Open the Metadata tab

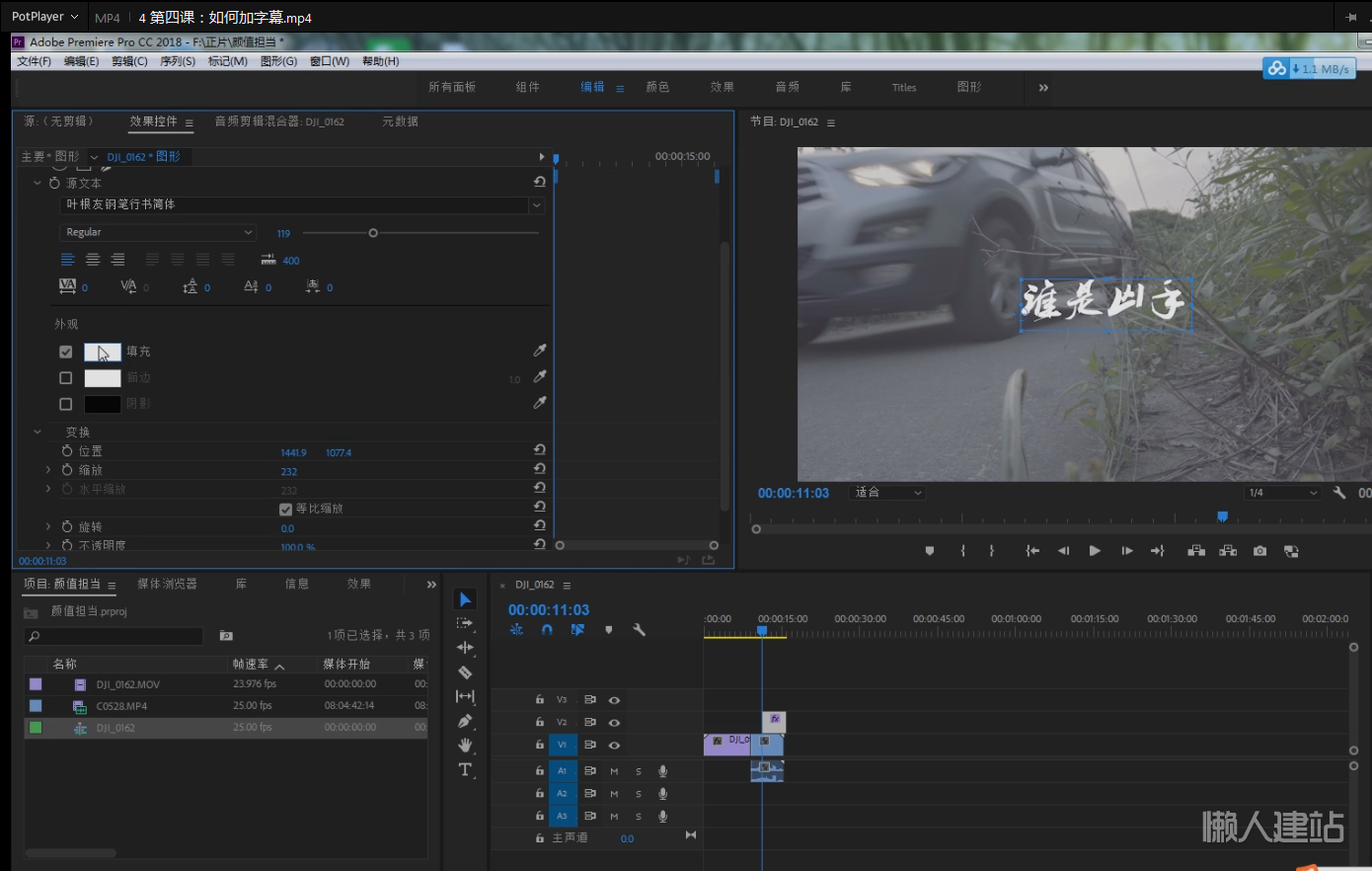point(400,121)
